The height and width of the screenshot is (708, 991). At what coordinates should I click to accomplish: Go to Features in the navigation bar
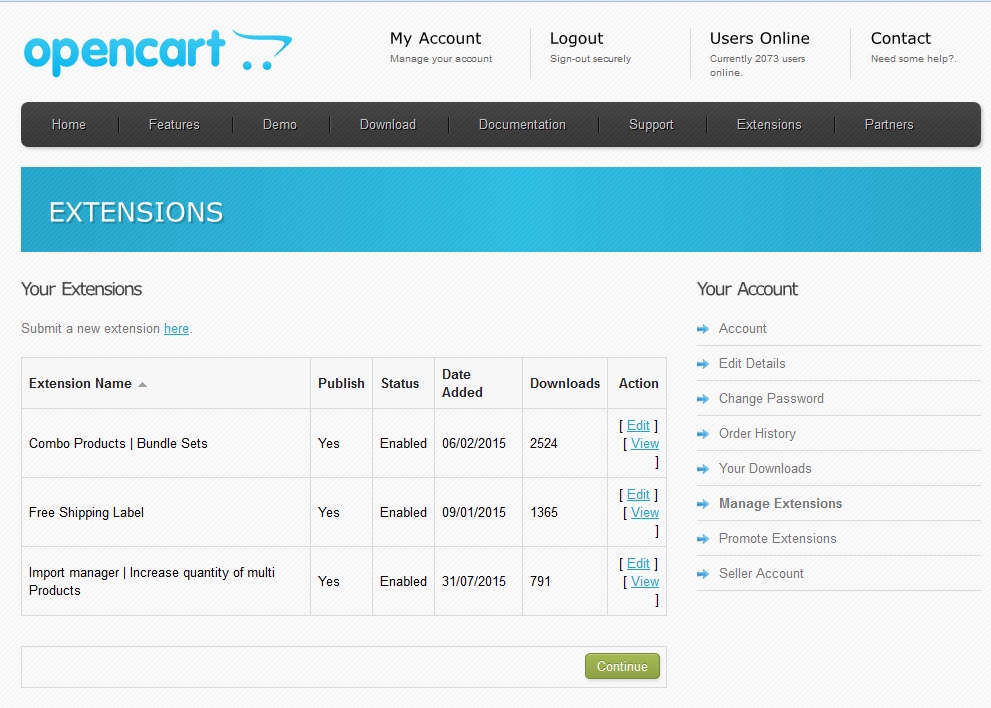click(174, 125)
